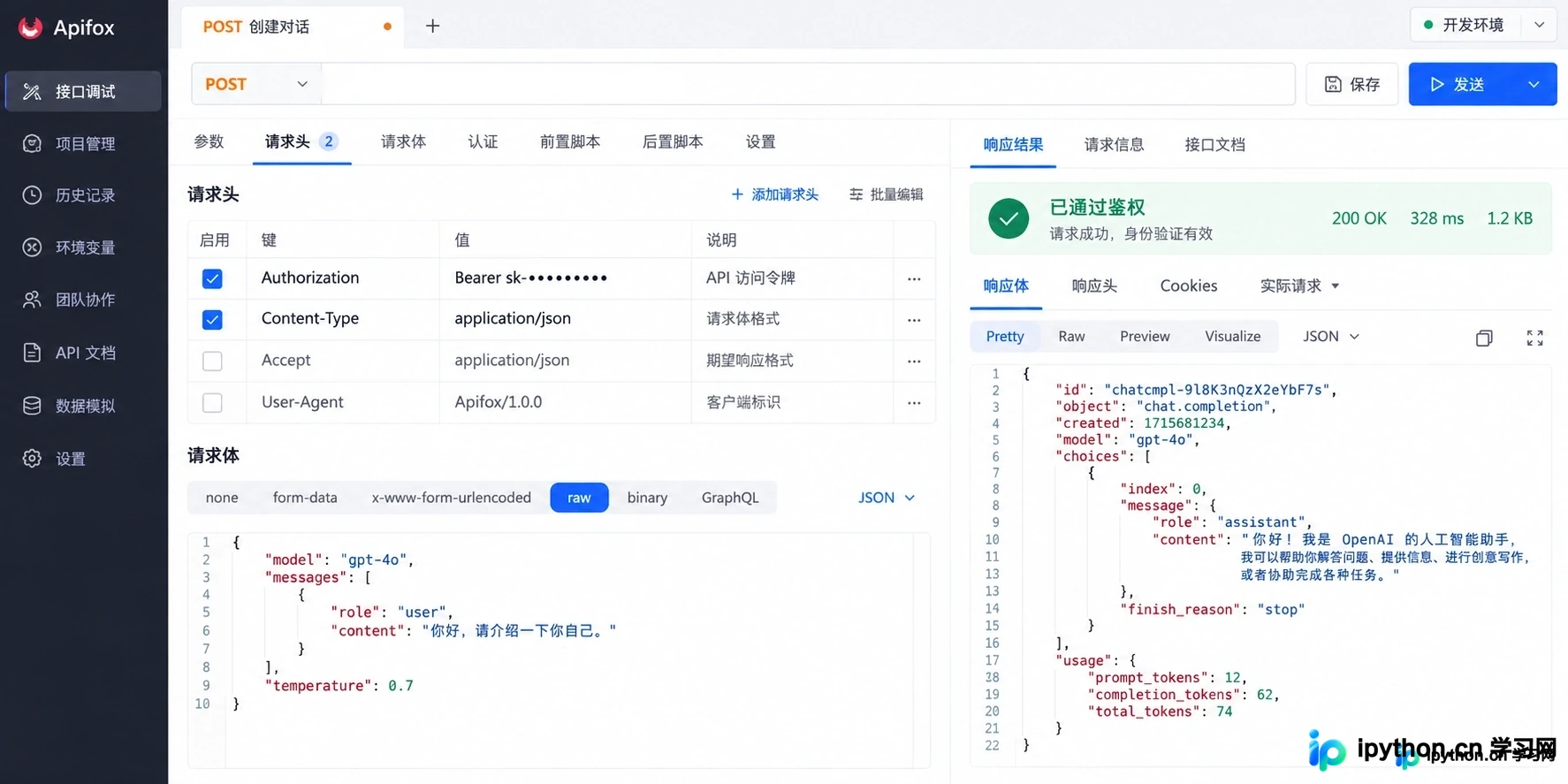Open the POST method dropdown
1568x784 pixels.
pyautogui.click(x=256, y=84)
